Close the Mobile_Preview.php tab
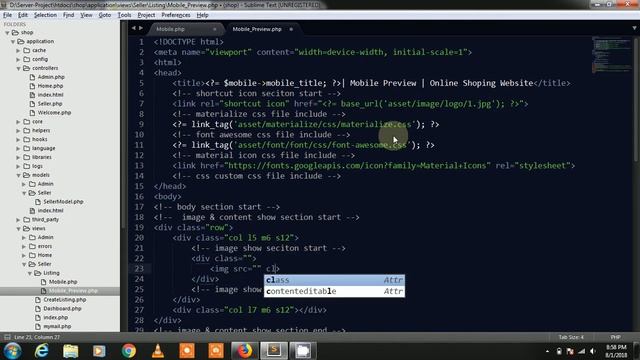 (x=291, y=29)
